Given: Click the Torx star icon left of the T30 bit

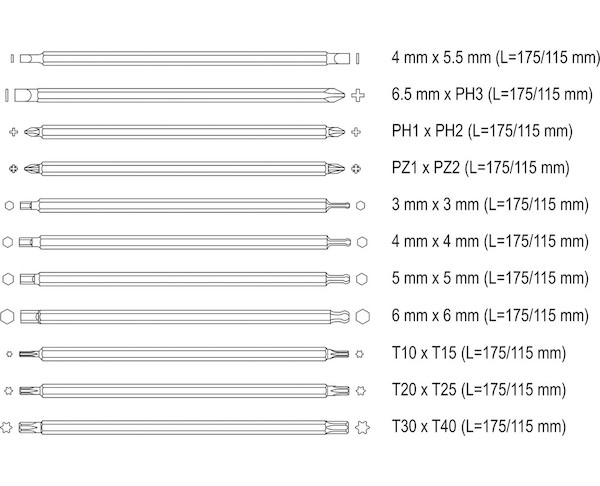Looking at the screenshot, I should 6,427.
